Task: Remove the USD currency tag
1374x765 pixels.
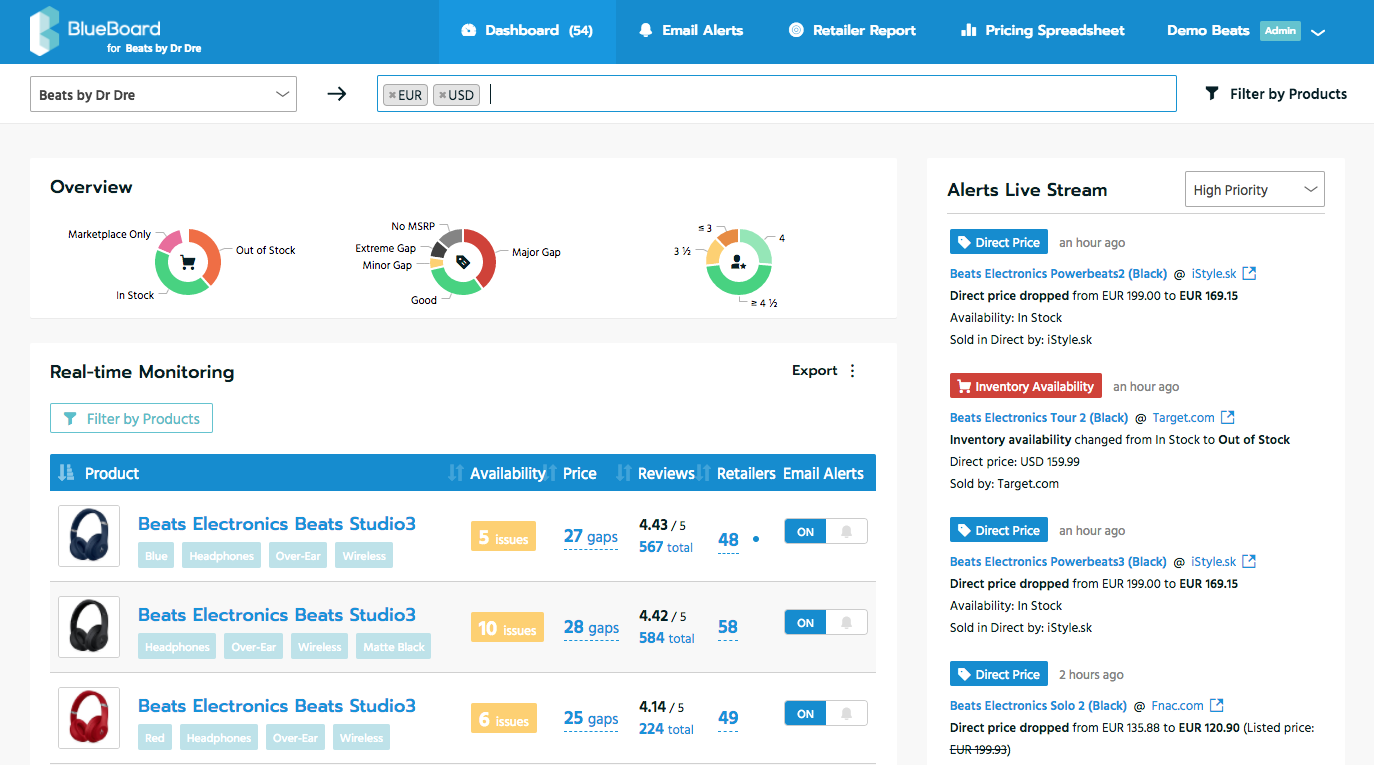Action: click(x=442, y=95)
